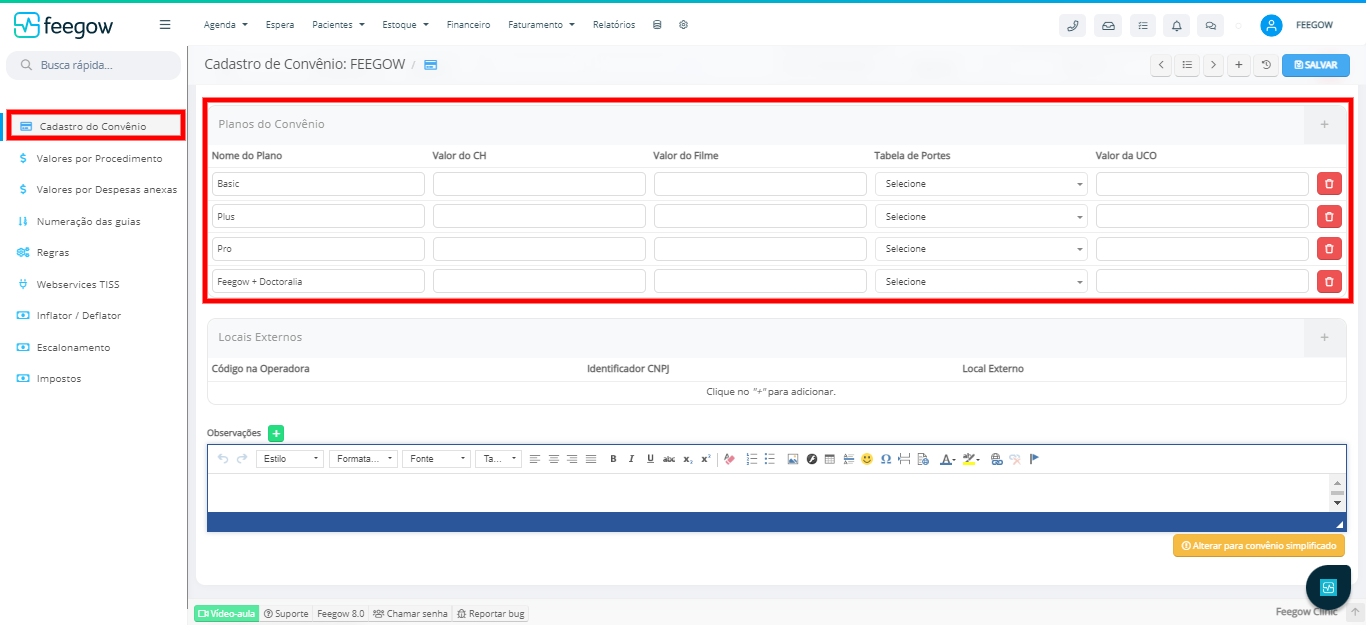Undo last edit in Observações editor

[223, 459]
